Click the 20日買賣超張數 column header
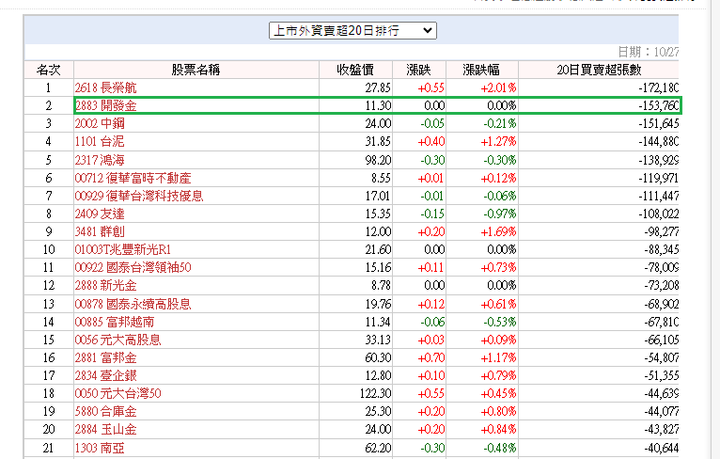Screen dimensions: 720x459 click(599, 70)
